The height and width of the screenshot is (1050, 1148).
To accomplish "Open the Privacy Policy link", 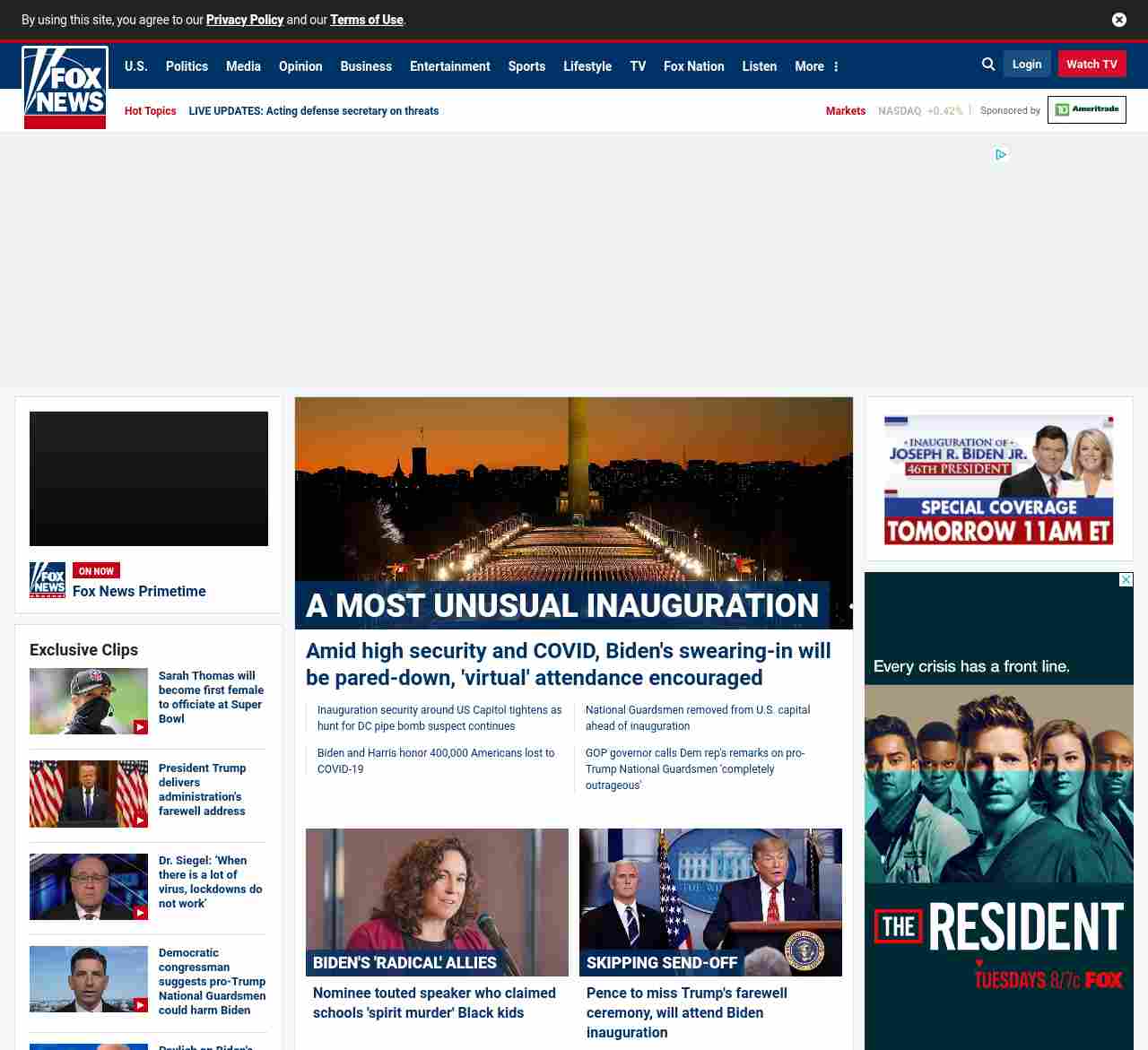I will coord(245,20).
